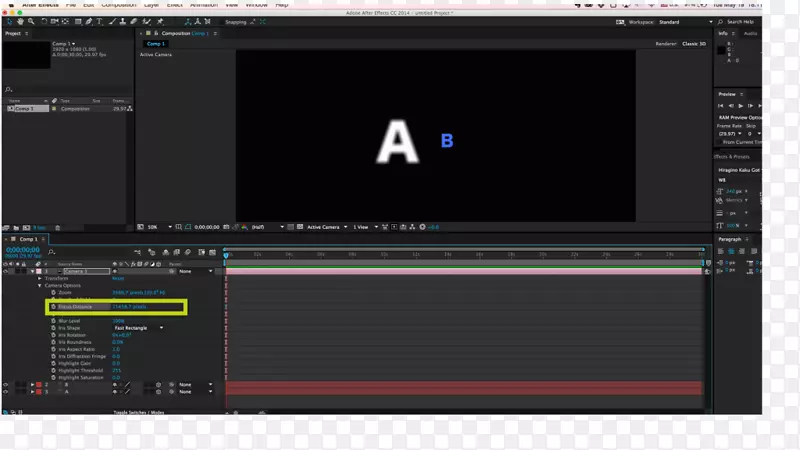Open the 1 View layout dropdown

(366, 227)
